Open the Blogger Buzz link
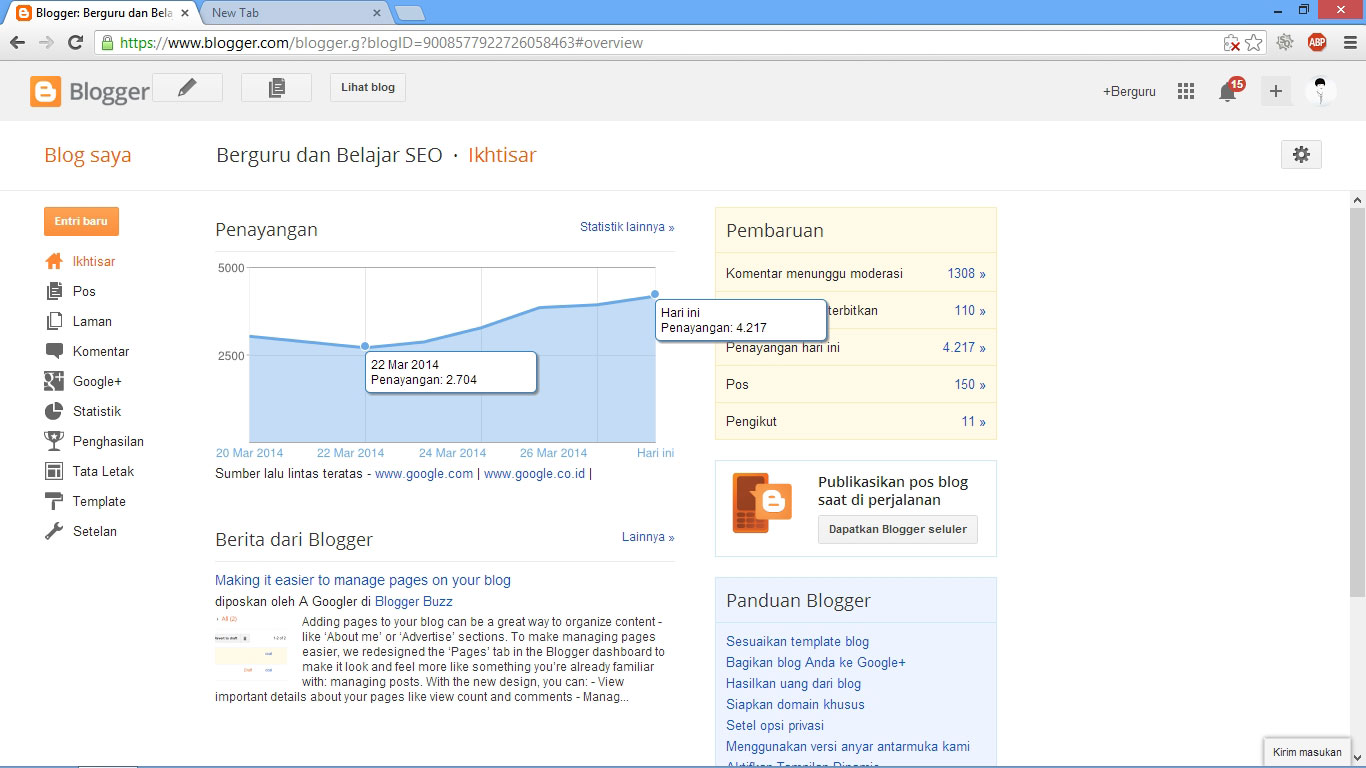 [x=414, y=602]
